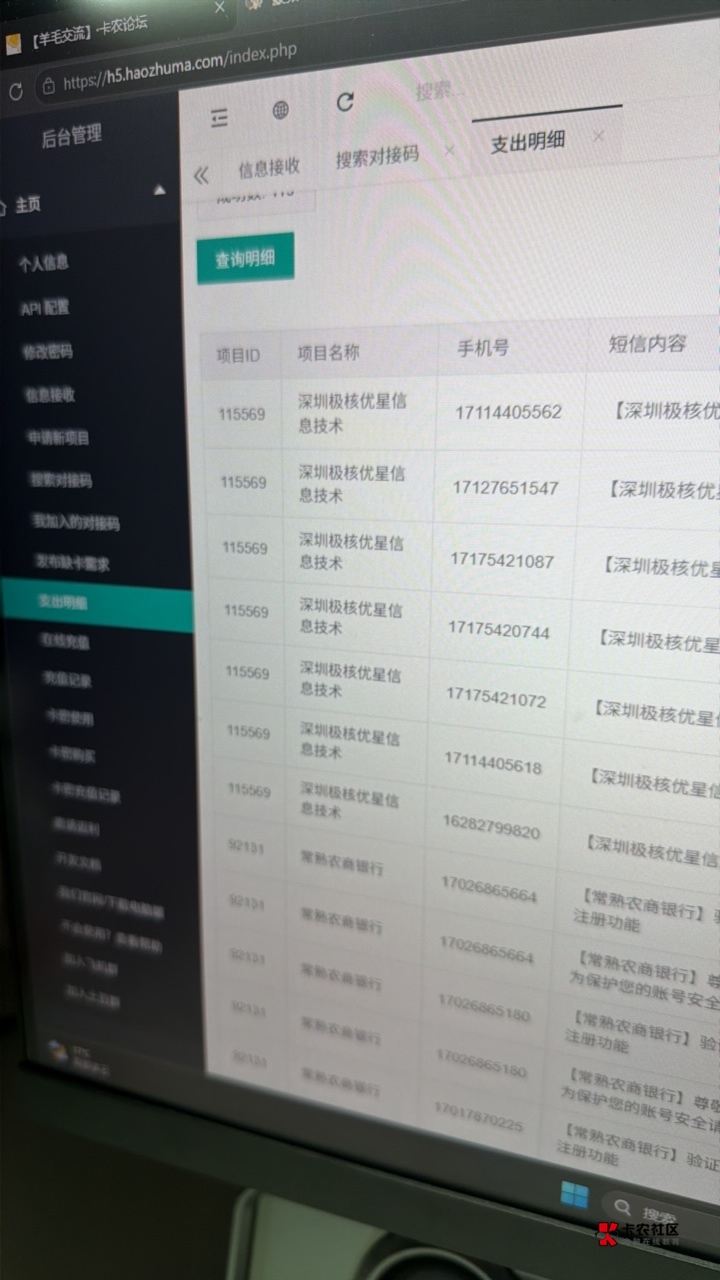Open 卡密购买 in the sidebar
Viewport: 720px width, 1280px height.
[x=73, y=756]
